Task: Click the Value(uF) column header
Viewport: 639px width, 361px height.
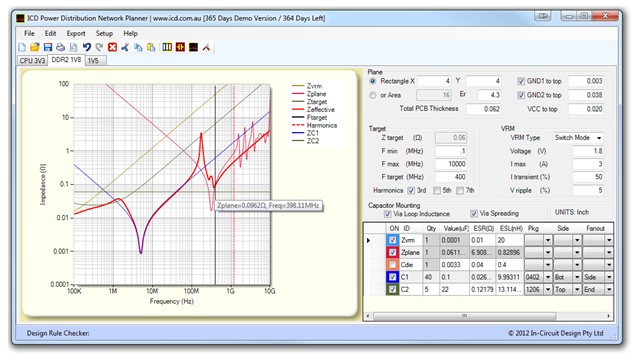Action: coord(456,229)
